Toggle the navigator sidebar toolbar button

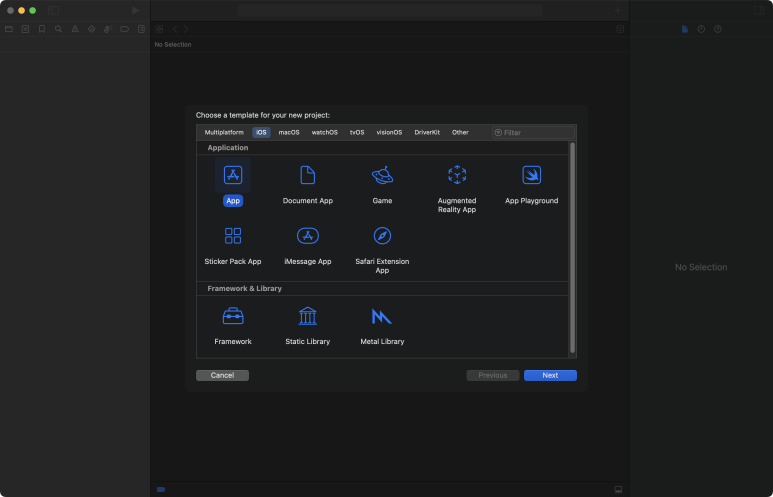tap(54, 10)
